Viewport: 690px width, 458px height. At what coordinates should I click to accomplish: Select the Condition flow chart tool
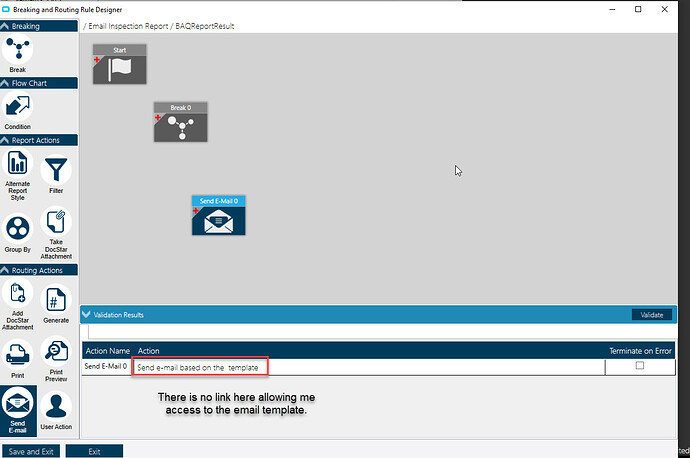coord(18,106)
